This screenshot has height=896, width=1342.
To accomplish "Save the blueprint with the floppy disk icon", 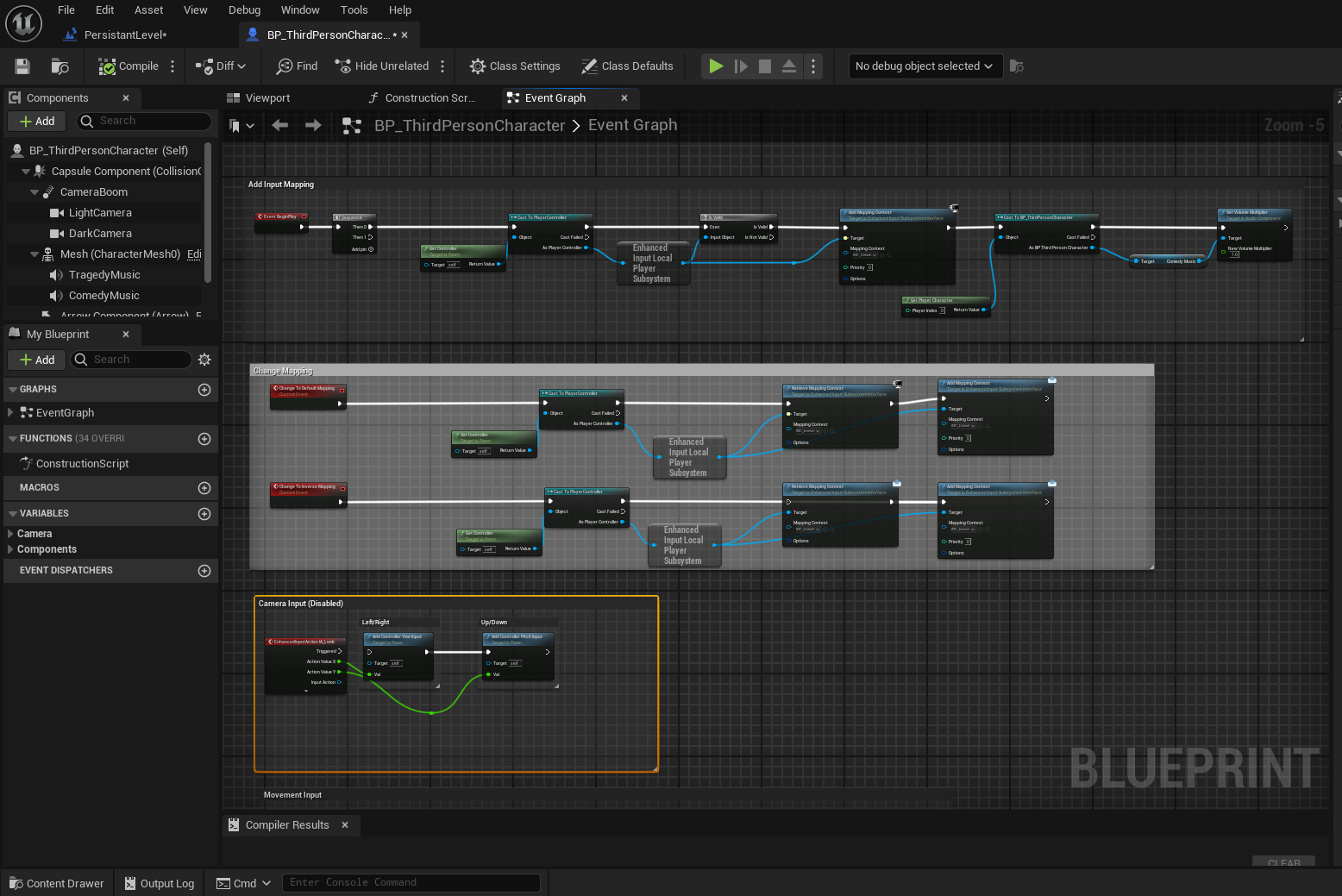I will pos(22,66).
